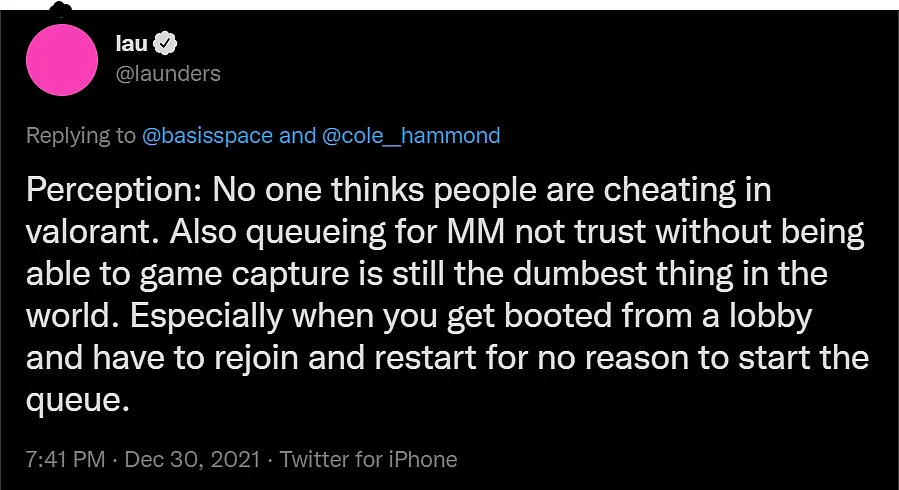The width and height of the screenshot is (899, 490).
Task: Click the word "valorant" in the tweet
Action: [x=90, y=233]
